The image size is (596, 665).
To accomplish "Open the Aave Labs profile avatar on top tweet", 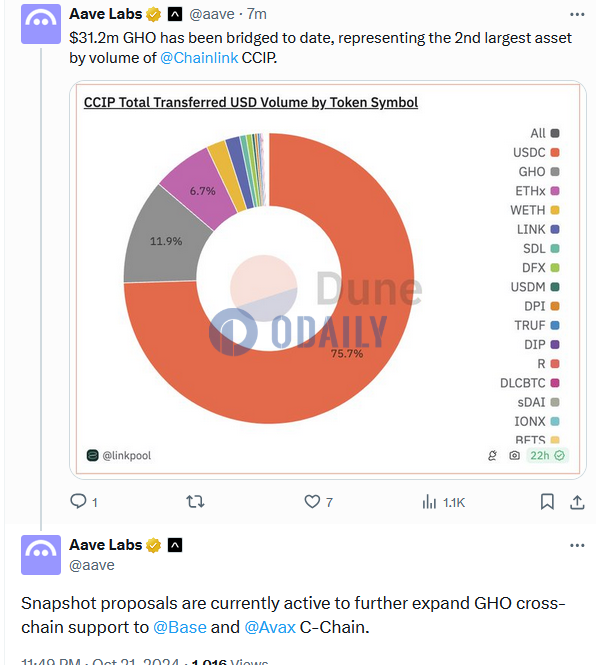I will coord(41,24).
